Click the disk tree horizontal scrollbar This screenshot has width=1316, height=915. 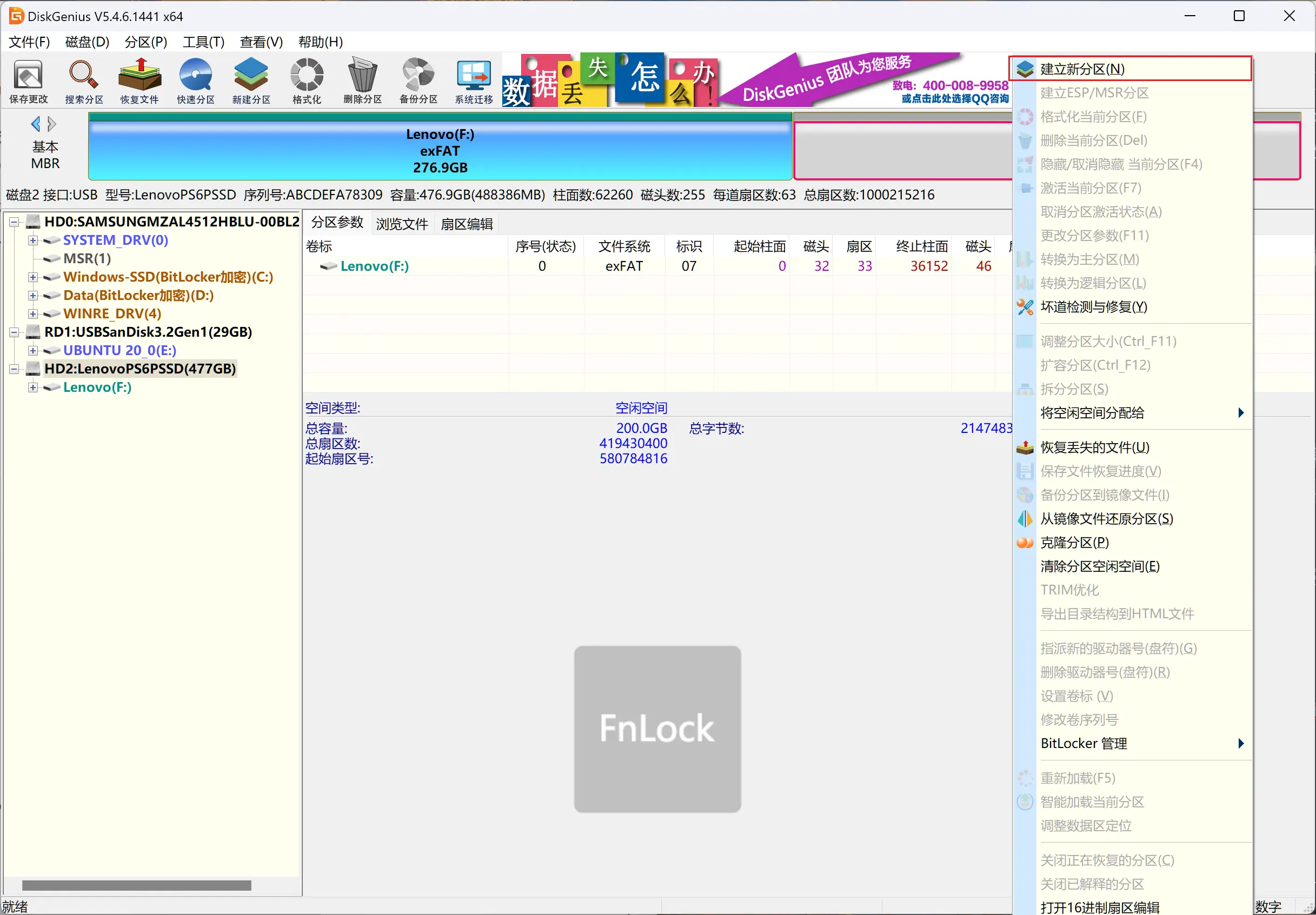[x=136, y=885]
